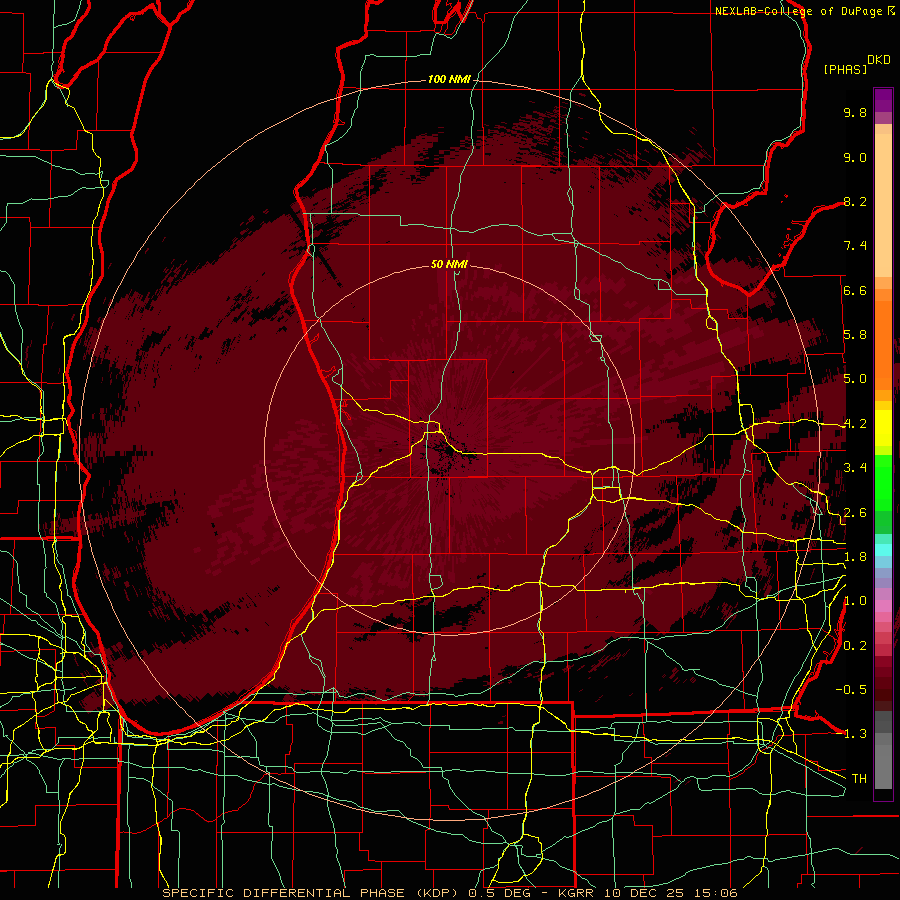Click the 9.8 value on the color scale

pyautogui.click(x=855, y=112)
